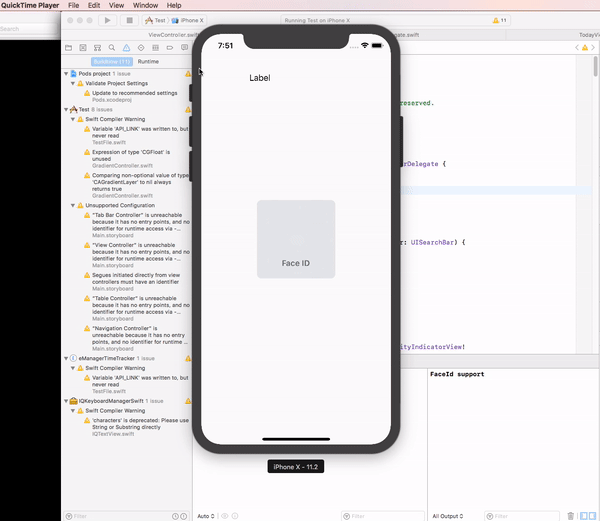This screenshot has height=521, width=600.
Task: Collapse eManagerTimeTracker group
Action: pyautogui.click(x=66, y=358)
